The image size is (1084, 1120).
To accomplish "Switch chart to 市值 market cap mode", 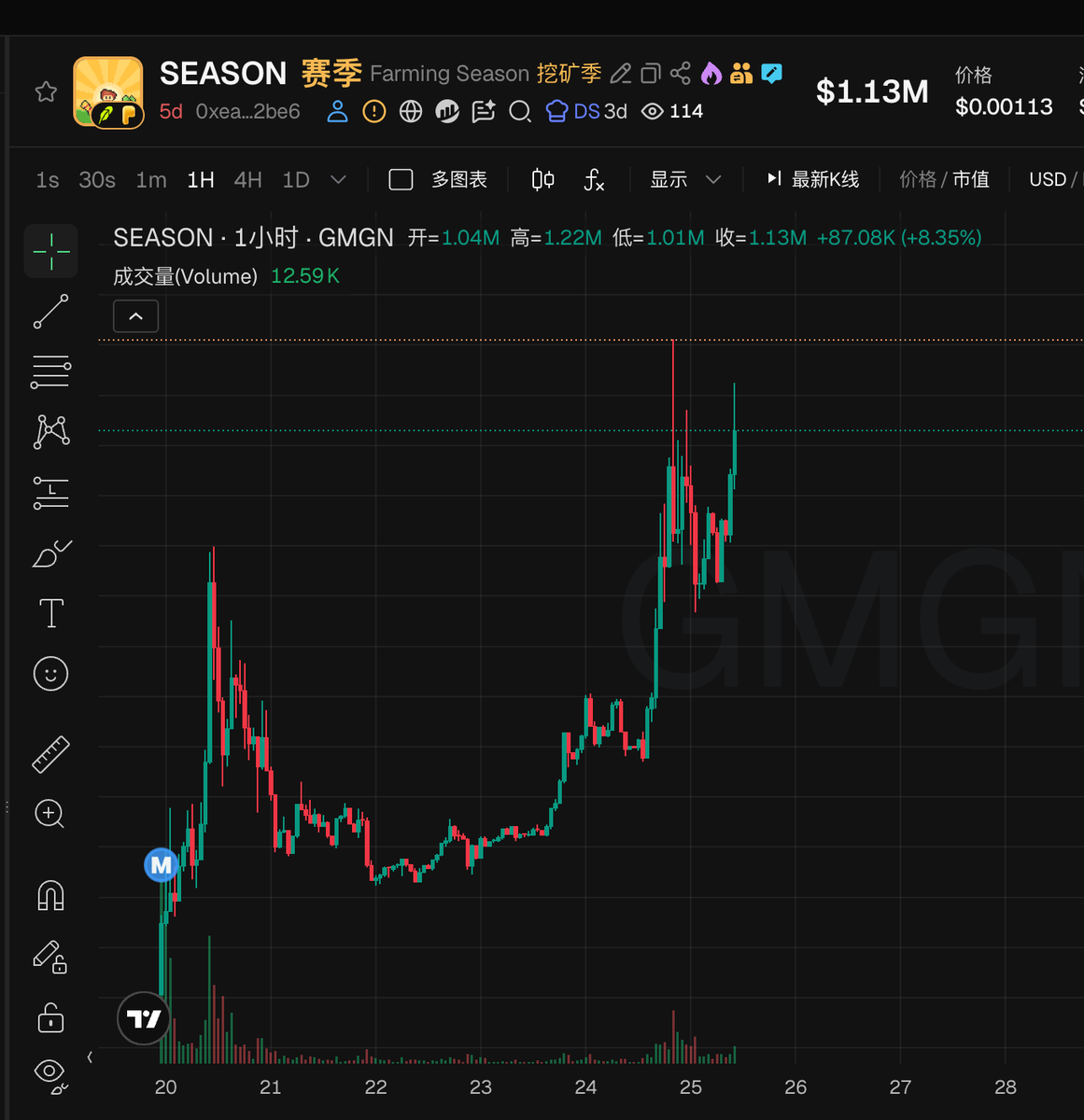I will tap(971, 180).
